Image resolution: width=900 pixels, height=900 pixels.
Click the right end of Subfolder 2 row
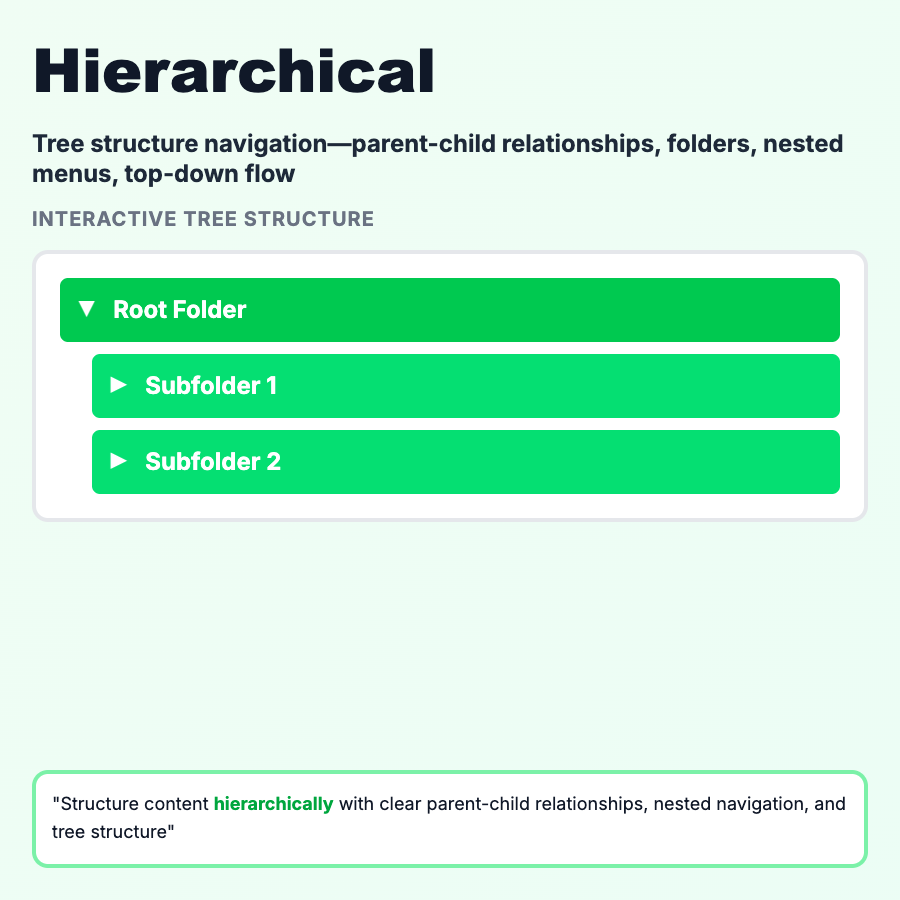[x=800, y=462]
